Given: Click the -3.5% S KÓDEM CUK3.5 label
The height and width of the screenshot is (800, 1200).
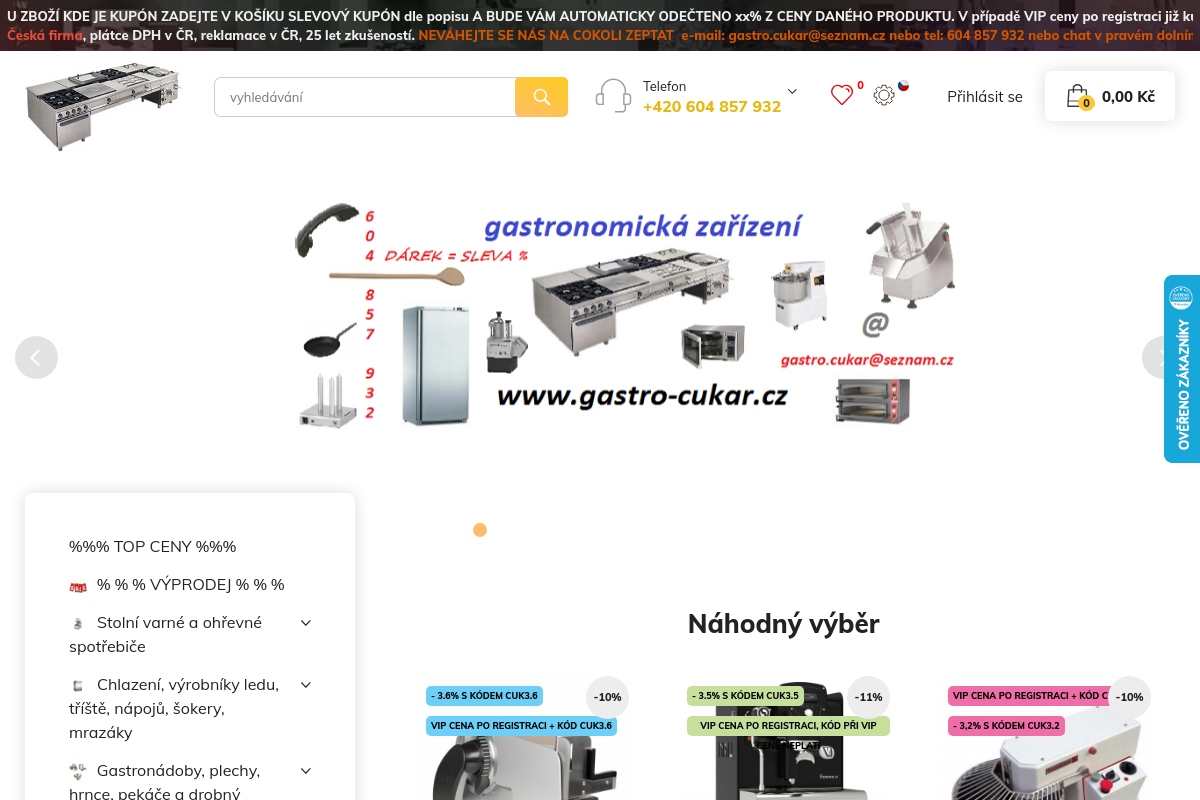Looking at the screenshot, I should [x=746, y=696].
